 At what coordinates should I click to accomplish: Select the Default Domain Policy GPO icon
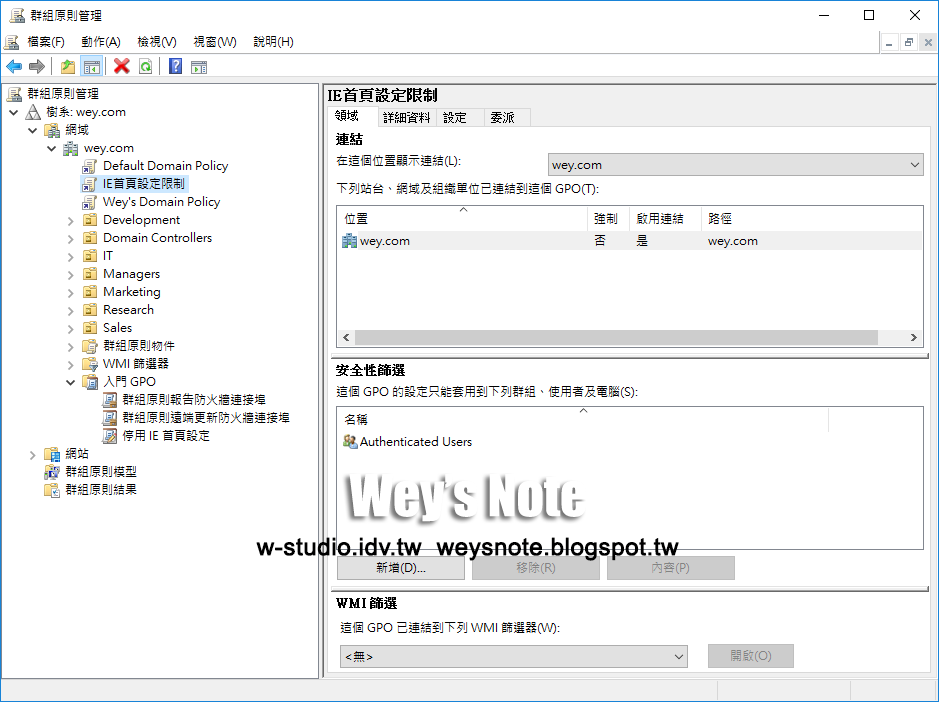[x=90, y=166]
